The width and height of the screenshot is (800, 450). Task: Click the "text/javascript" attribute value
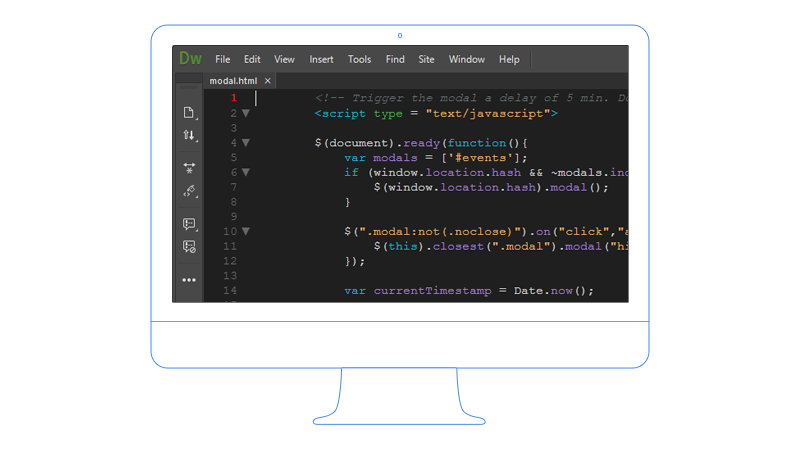click(x=488, y=114)
